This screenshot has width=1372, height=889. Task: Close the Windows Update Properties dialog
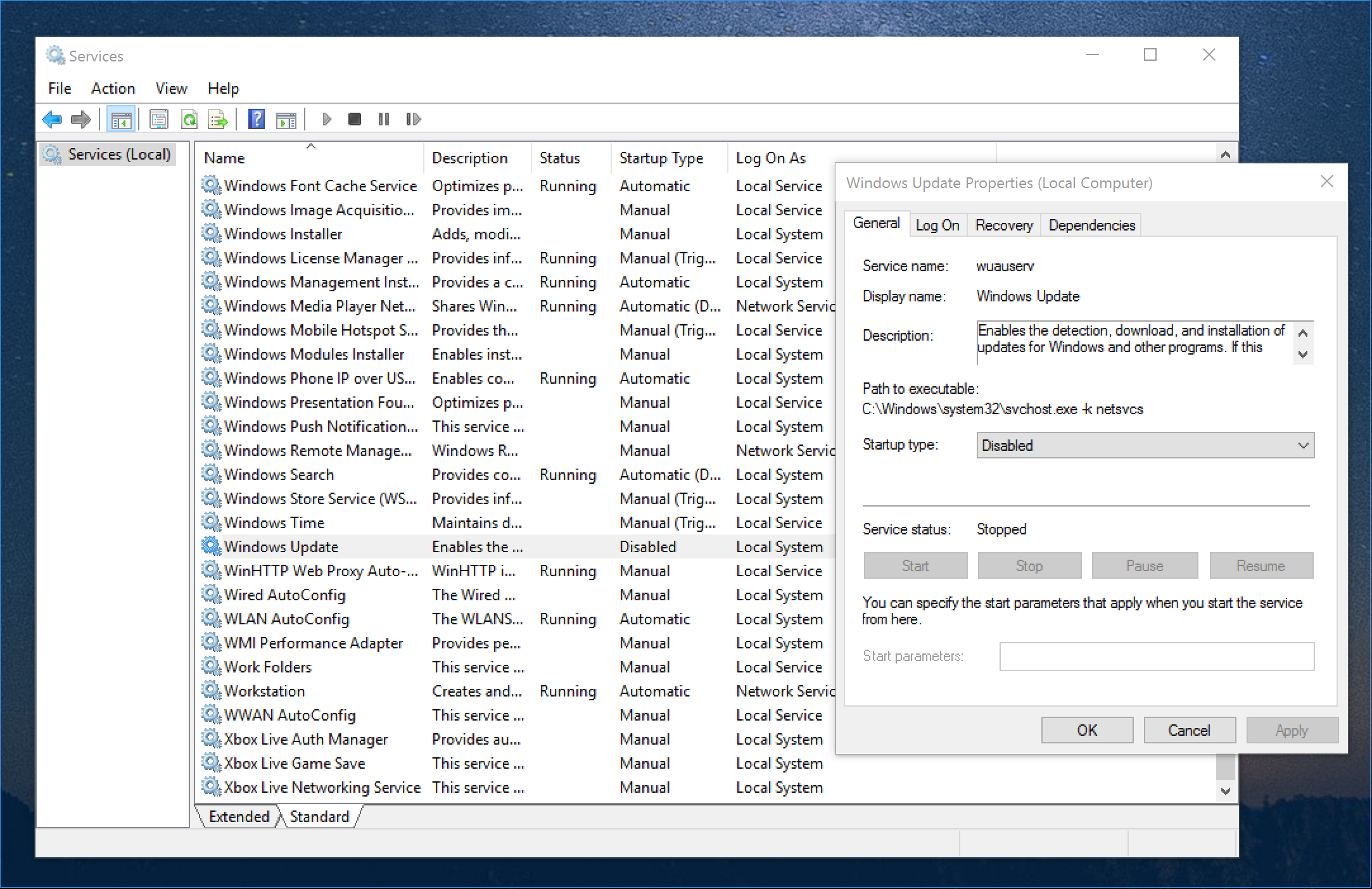(x=1327, y=182)
